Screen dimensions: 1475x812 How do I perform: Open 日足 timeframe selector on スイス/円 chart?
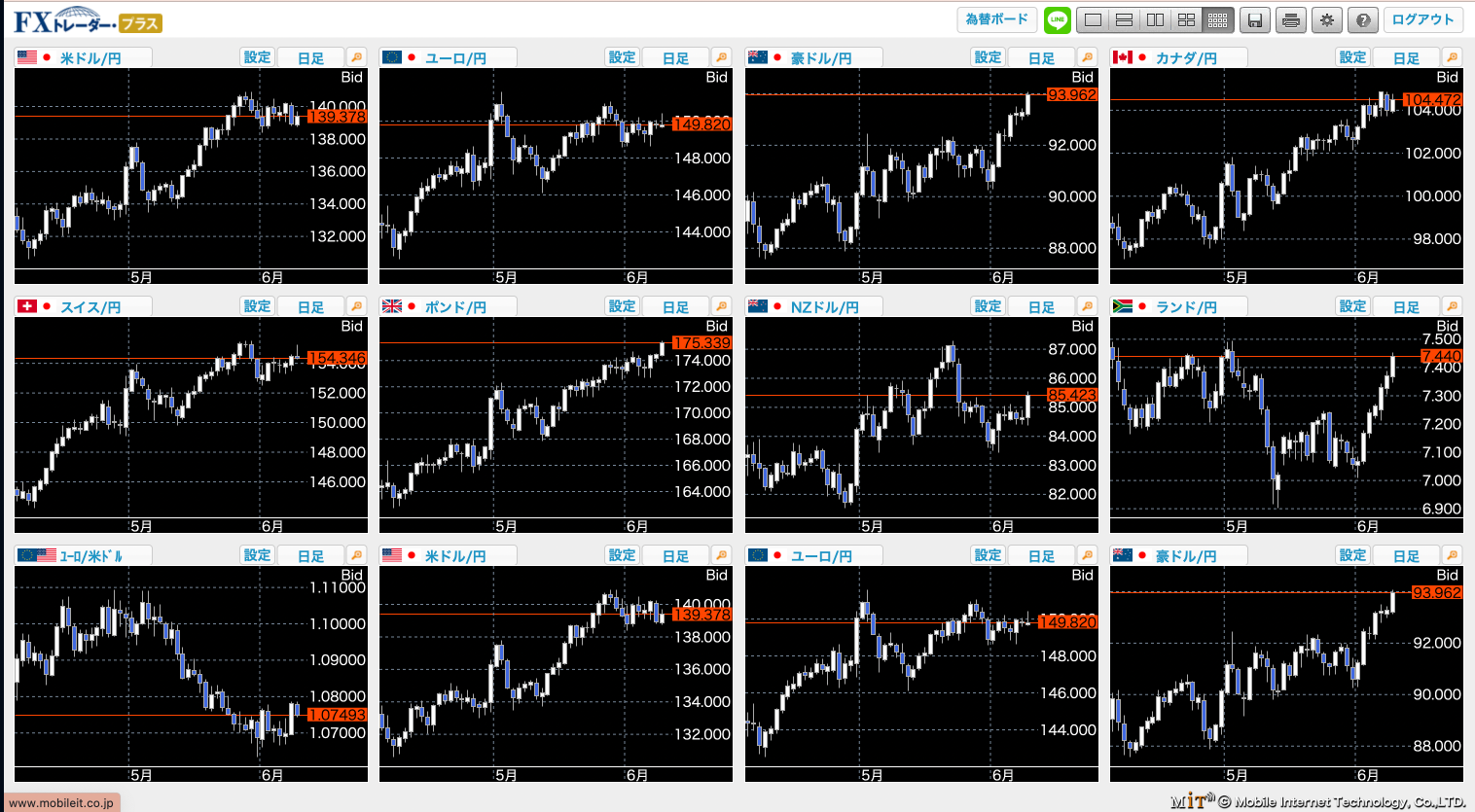point(310,307)
